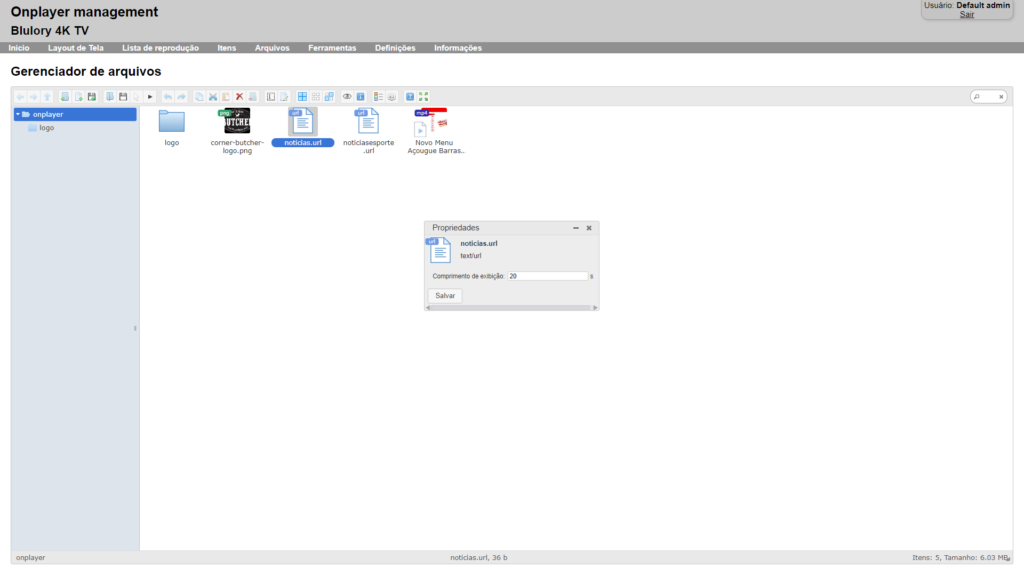Minimize the Propriedades dialog

576,228
